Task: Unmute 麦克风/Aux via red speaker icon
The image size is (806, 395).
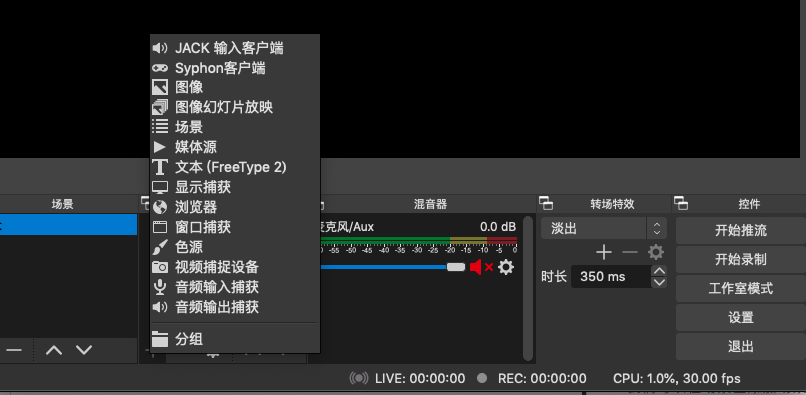Action: [x=481, y=267]
